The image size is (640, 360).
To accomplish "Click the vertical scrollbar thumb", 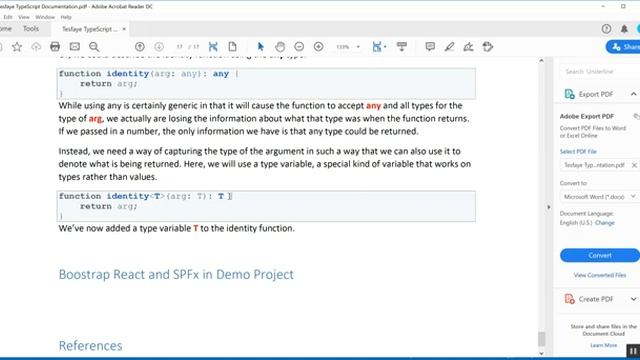I will tap(542, 339).
